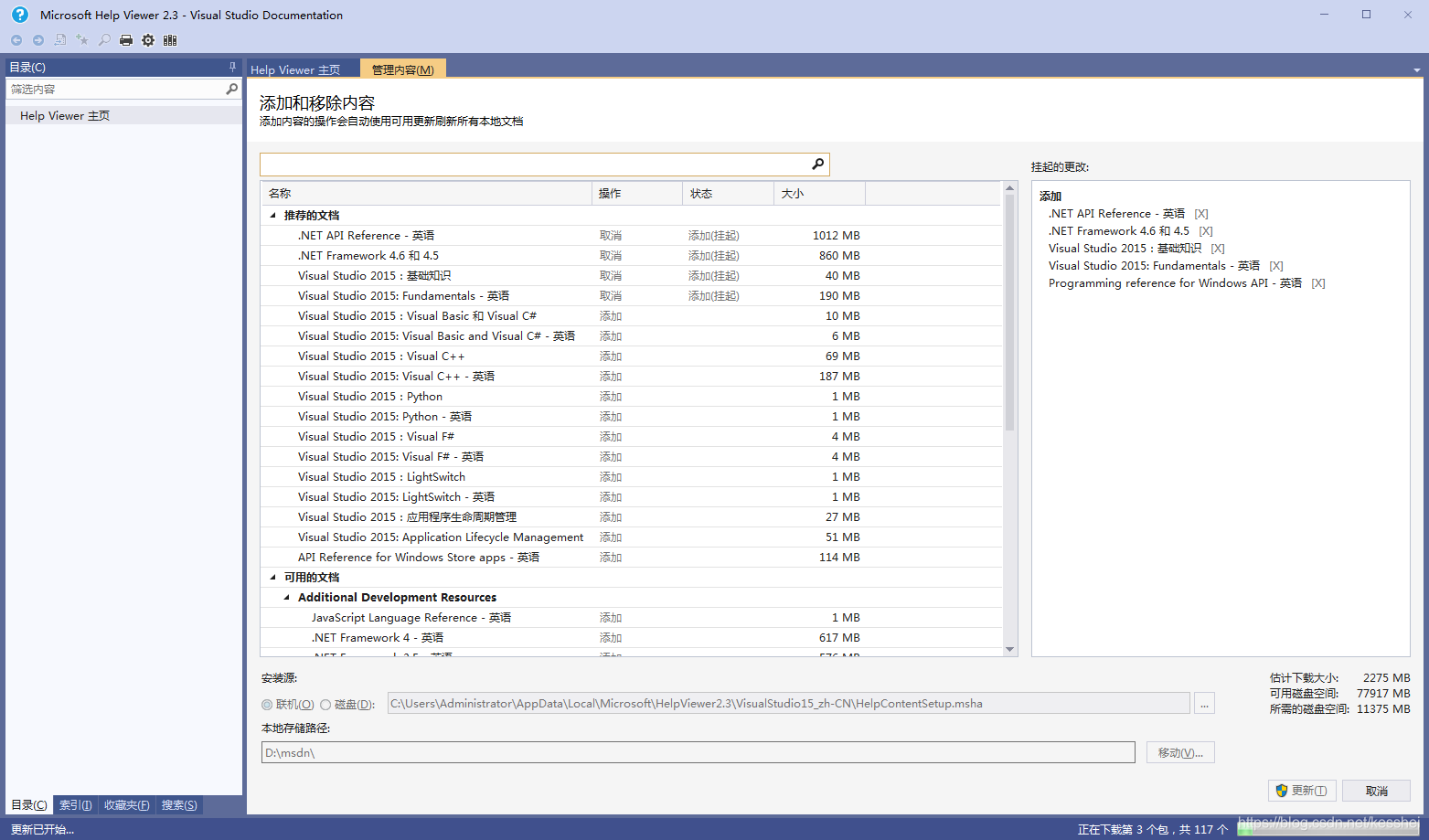Click 取消 for the .NET API Reference row
1429x840 pixels.
pyautogui.click(x=611, y=236)
